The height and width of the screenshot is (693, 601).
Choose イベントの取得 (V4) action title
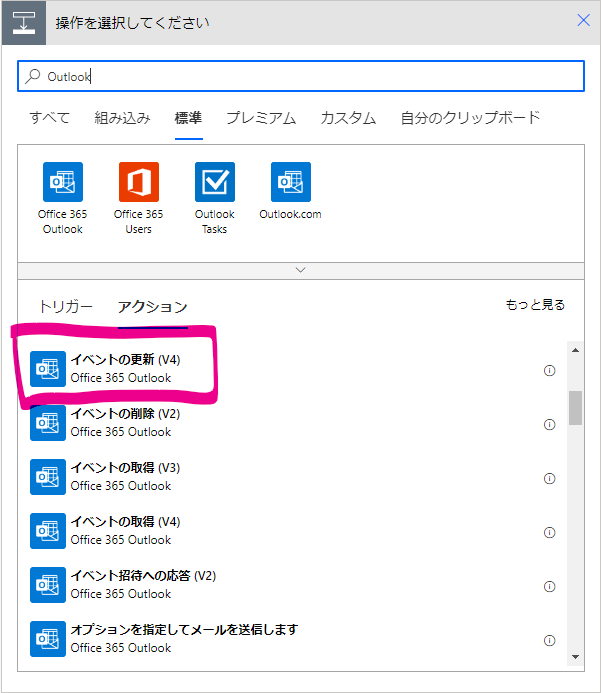pos(126,522)
